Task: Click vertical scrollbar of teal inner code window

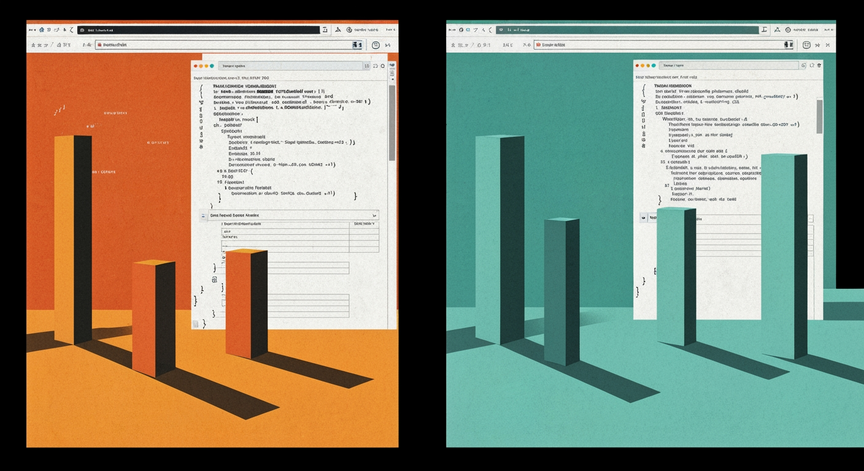Action: (819, 116)
